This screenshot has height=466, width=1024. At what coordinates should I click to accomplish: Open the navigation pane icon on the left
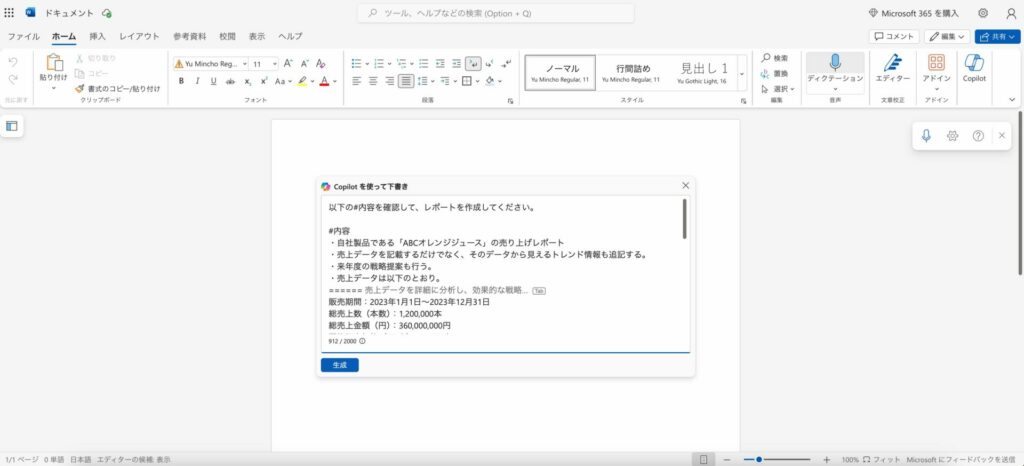12,126
